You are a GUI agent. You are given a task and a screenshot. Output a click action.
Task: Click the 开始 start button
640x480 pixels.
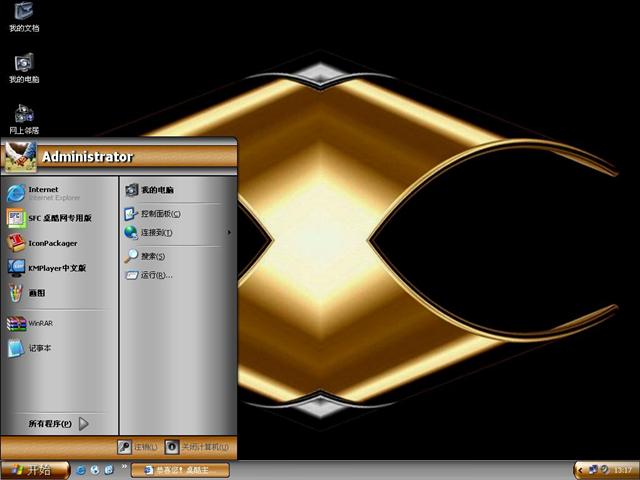tap(35, 470)
